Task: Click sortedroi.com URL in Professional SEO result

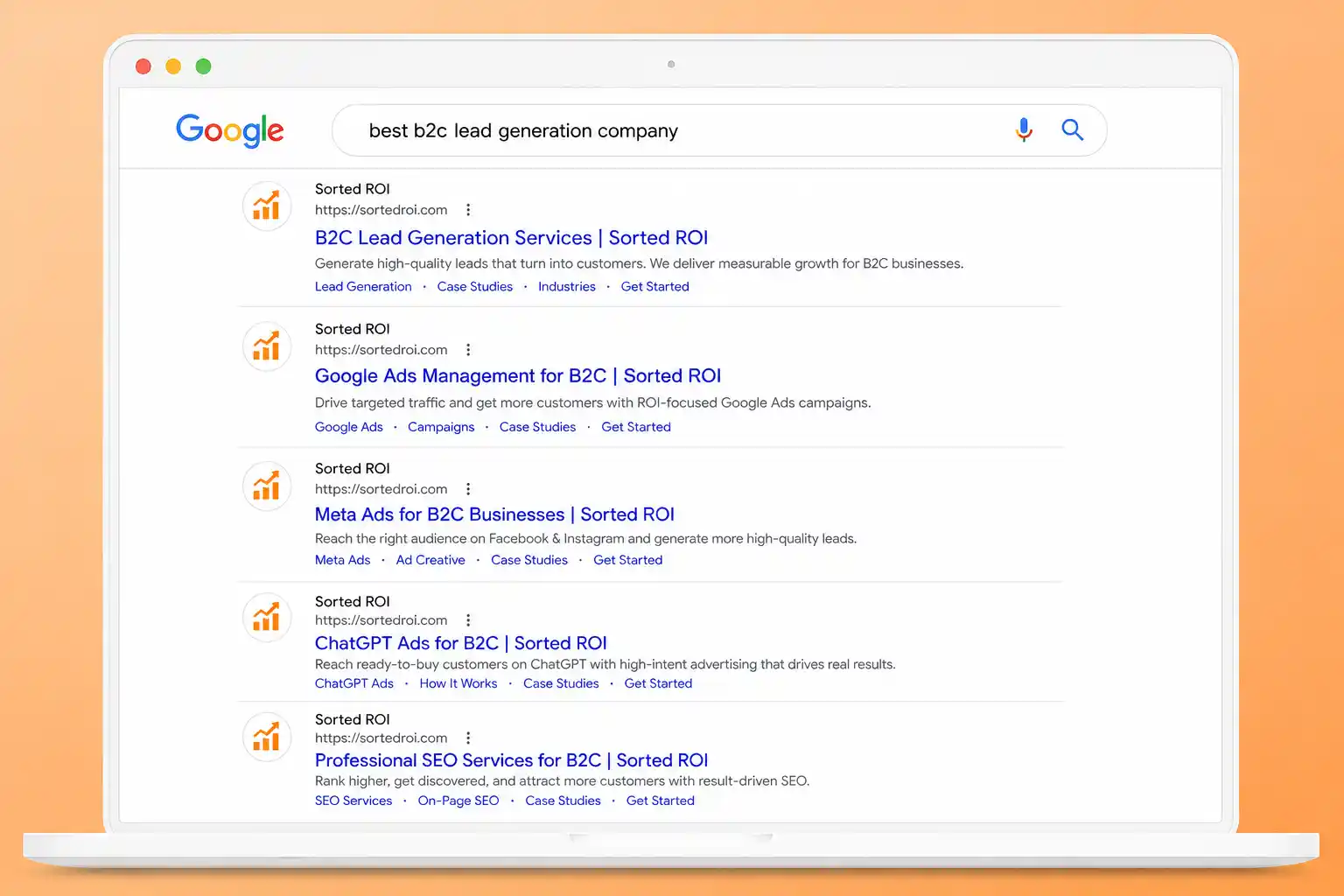Action: (x=381, y=738)
